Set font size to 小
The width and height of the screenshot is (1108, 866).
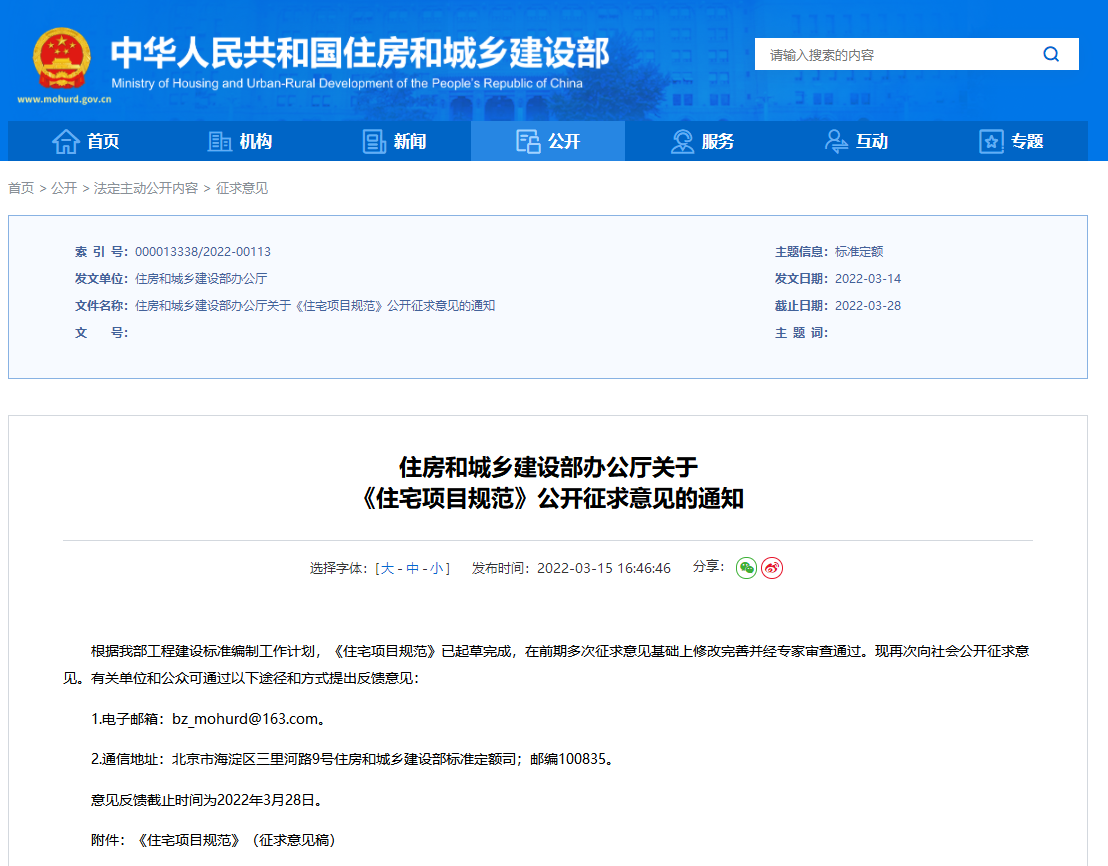437,569
